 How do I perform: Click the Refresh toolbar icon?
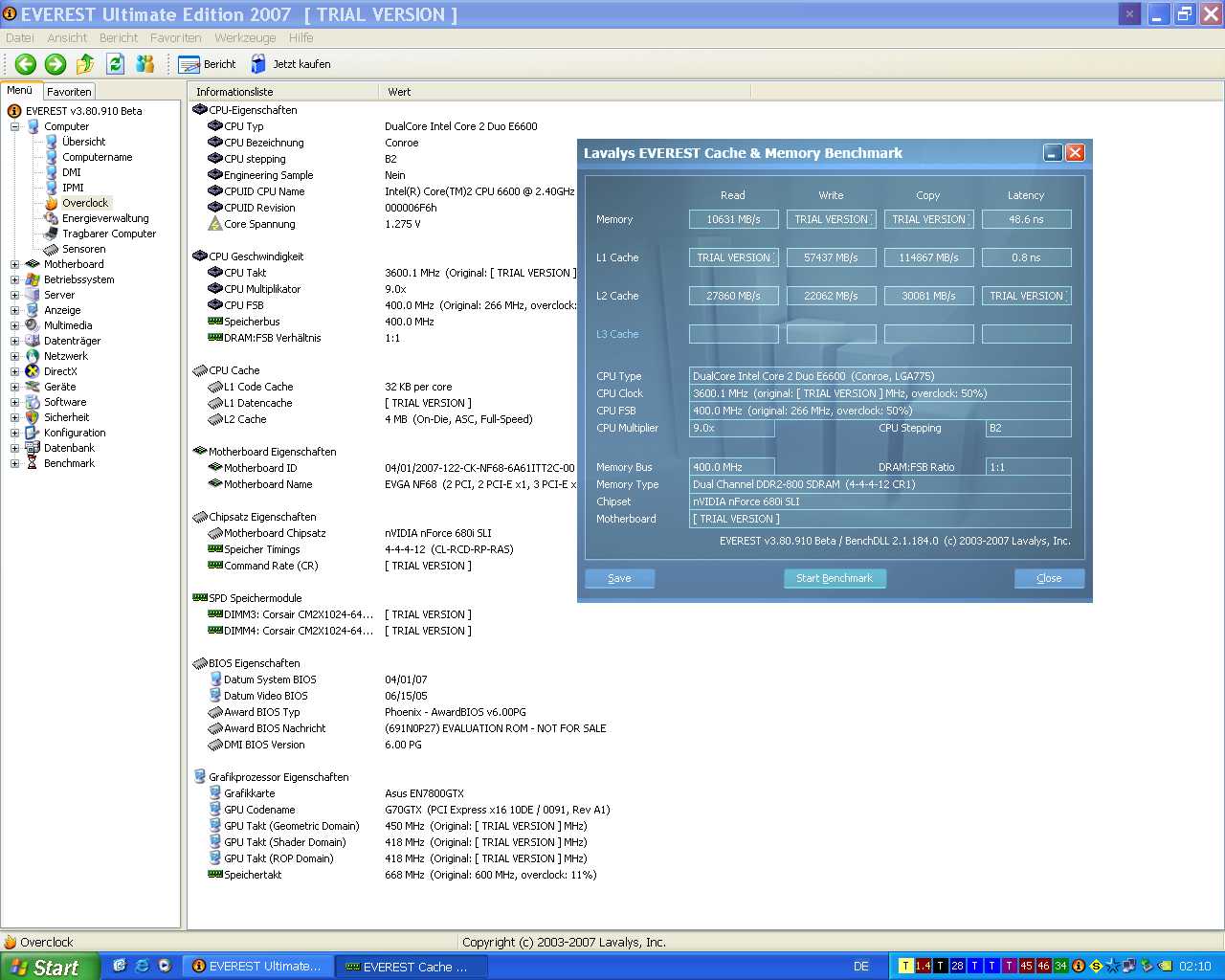pos(115,64)
